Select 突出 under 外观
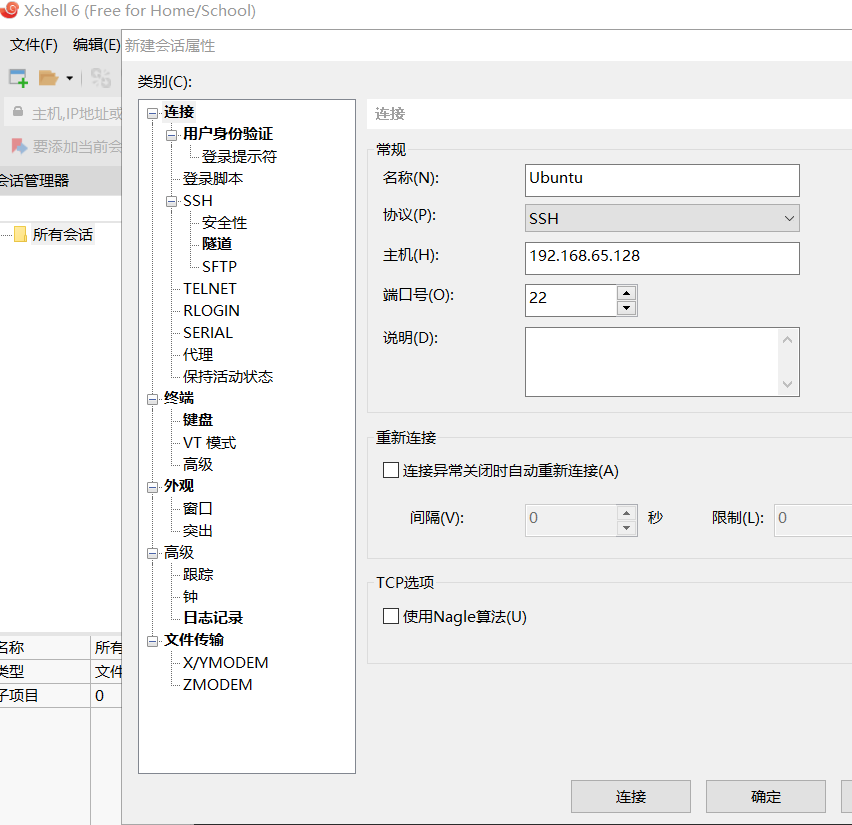 (x=198, y=530)
